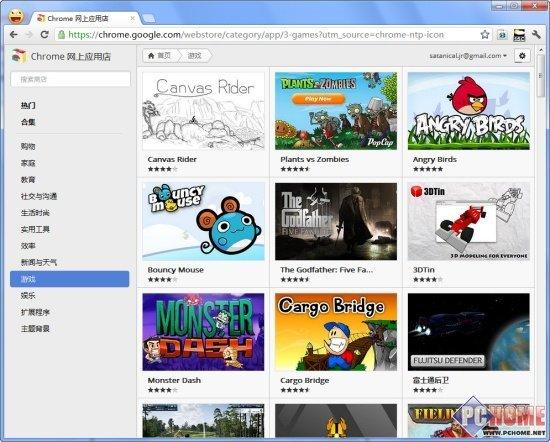Click the Canvas Rider title text
This screenshot has height=442, width=550.
172,159
